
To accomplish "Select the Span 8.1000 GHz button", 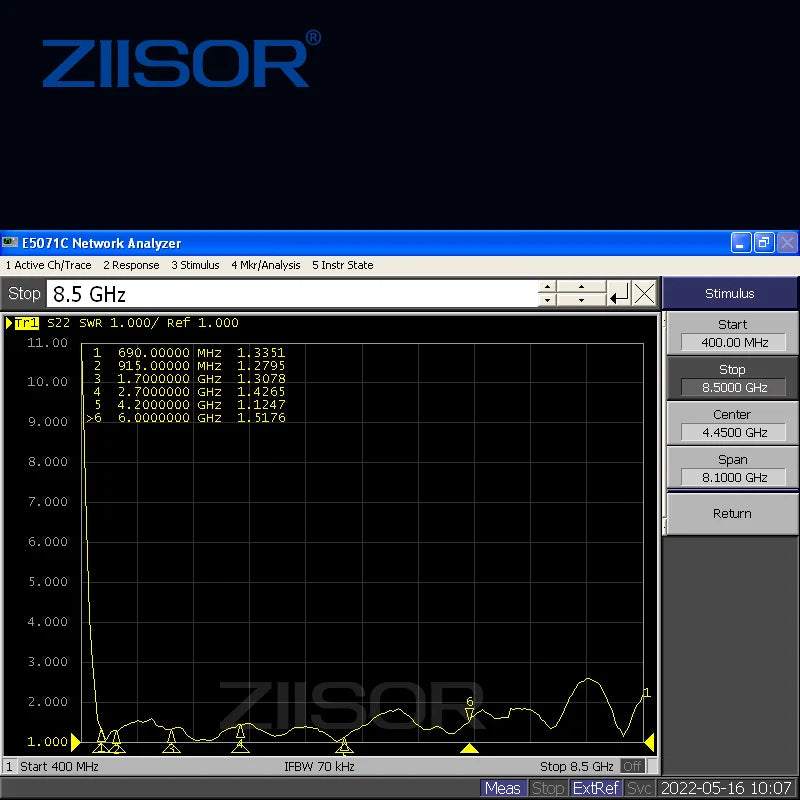I will click(731, 468).
